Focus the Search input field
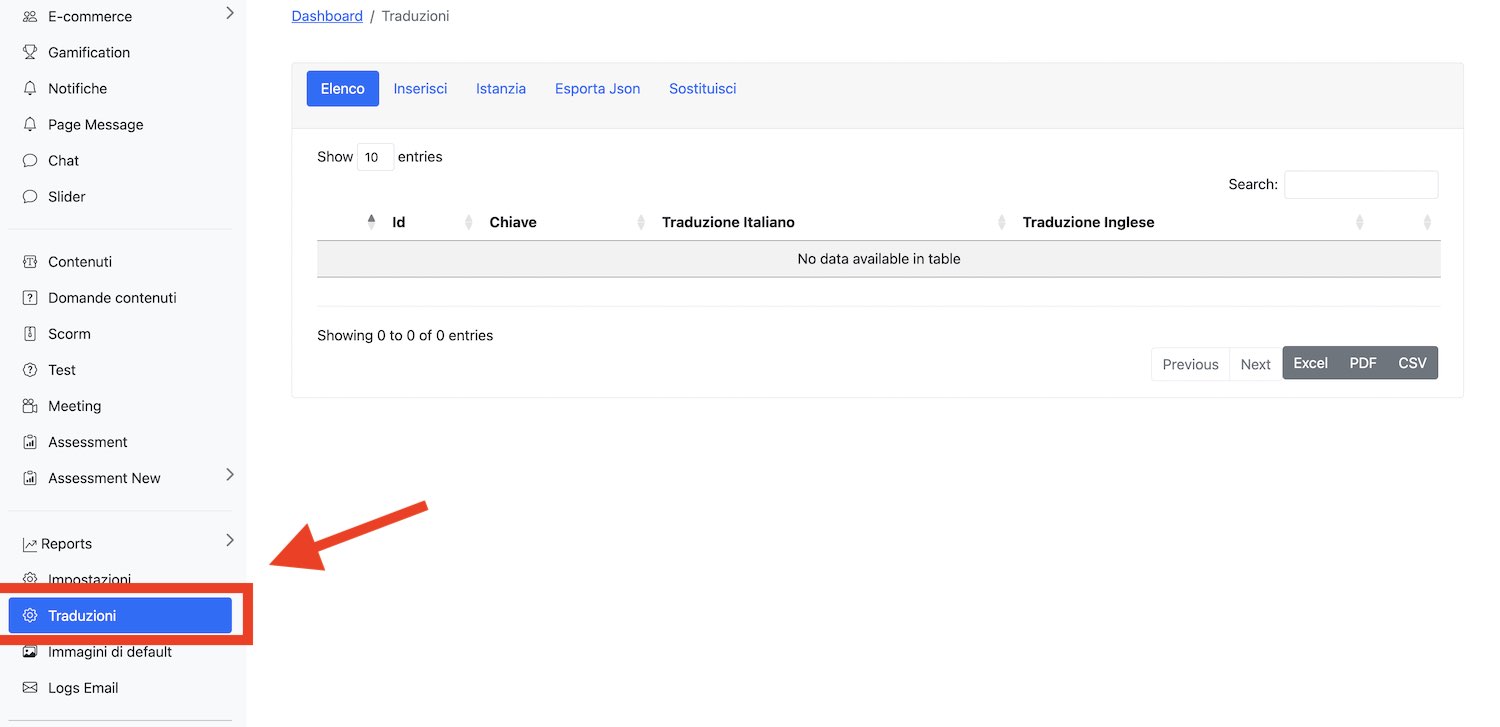Viewport: 1500px width, 727px height. coord(1360,185)
